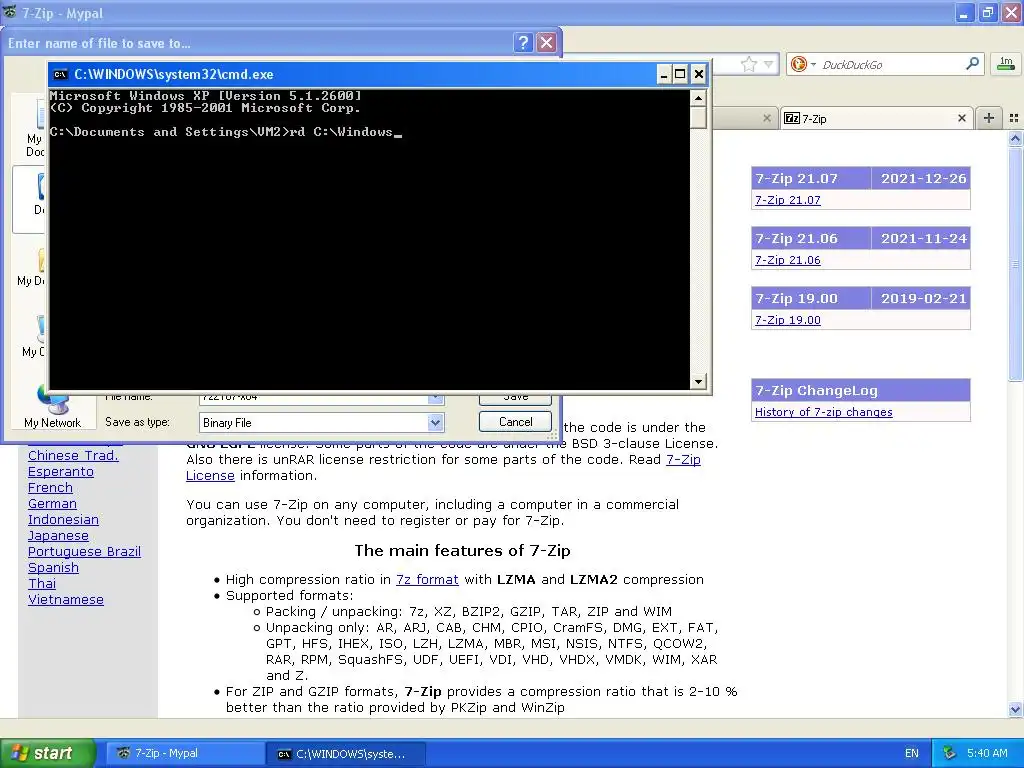This screenshot has width=1024, height=768.
Task: Select Chinese Trad. language link
Action: point(73,455)
